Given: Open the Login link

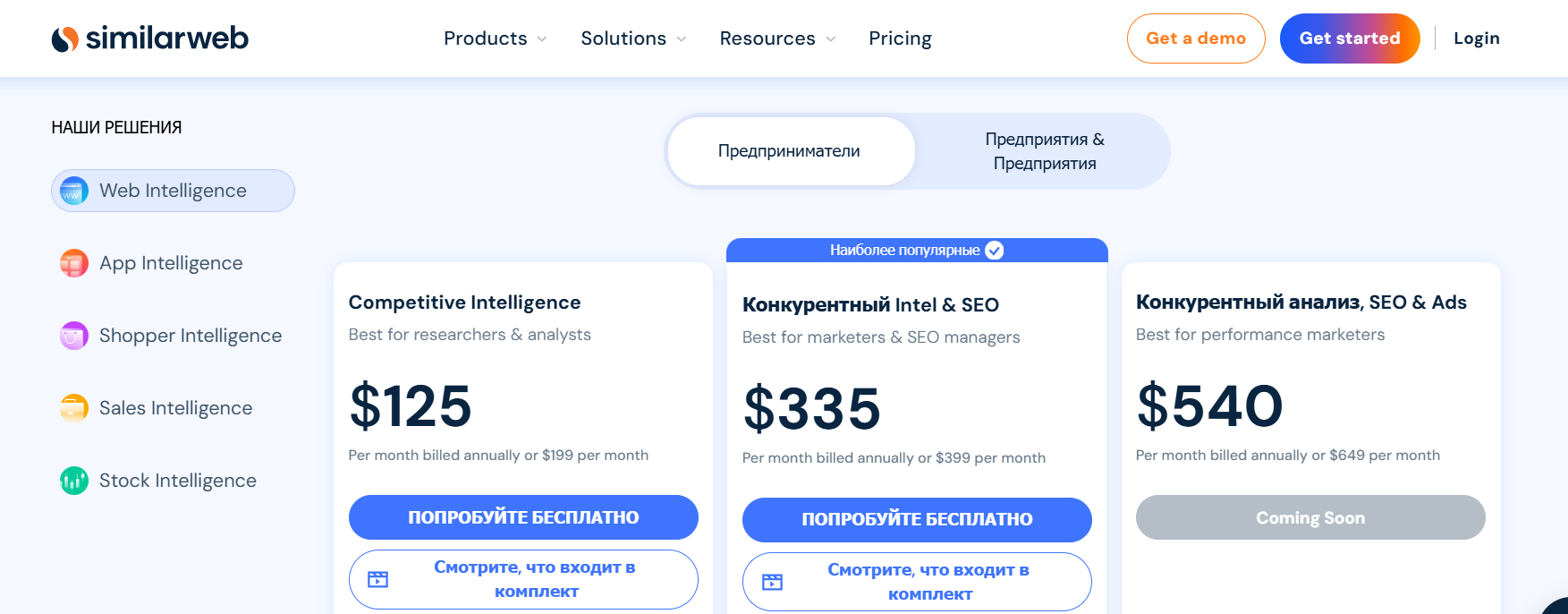Looking at the screenshot, I should (x=1476, y=38).
